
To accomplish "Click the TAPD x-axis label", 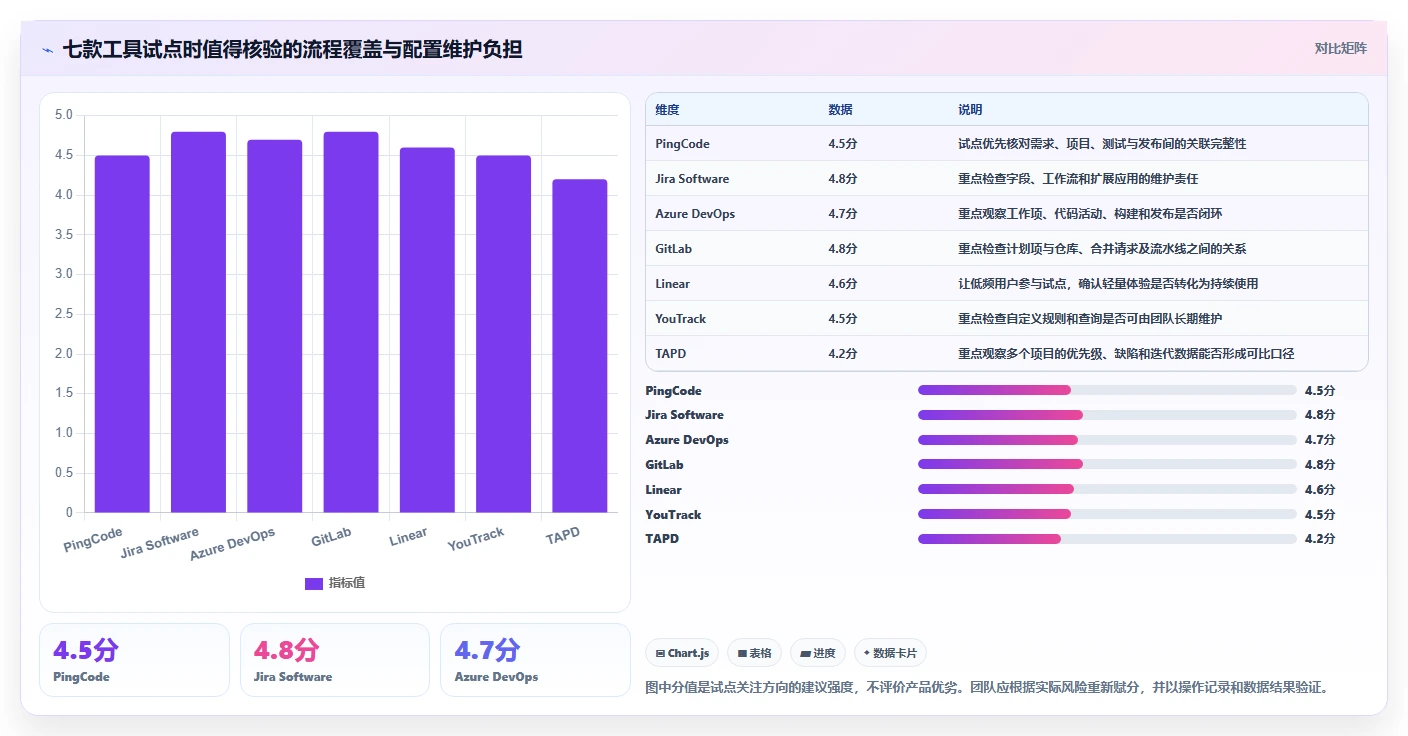I will (562, 536).
